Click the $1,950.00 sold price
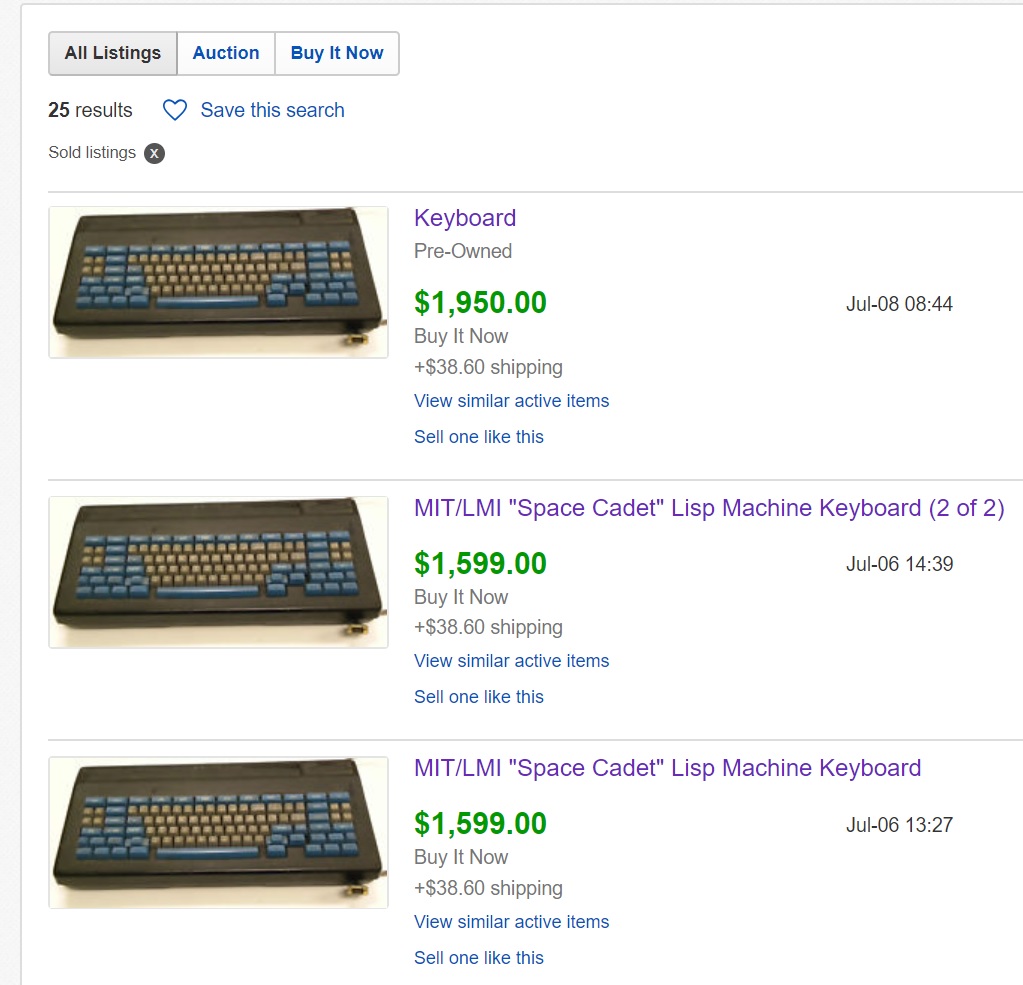Viewport: 1023px width, 985px height. (x=480, y=303)
